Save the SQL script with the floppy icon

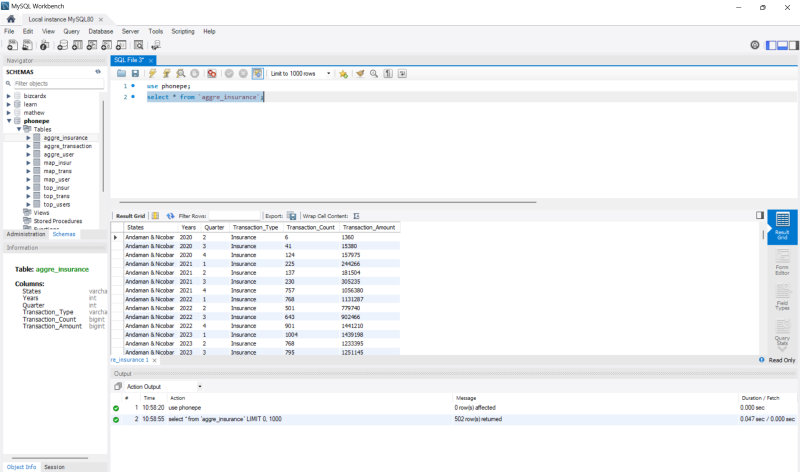pyautogui.click(x=135, y=73)
